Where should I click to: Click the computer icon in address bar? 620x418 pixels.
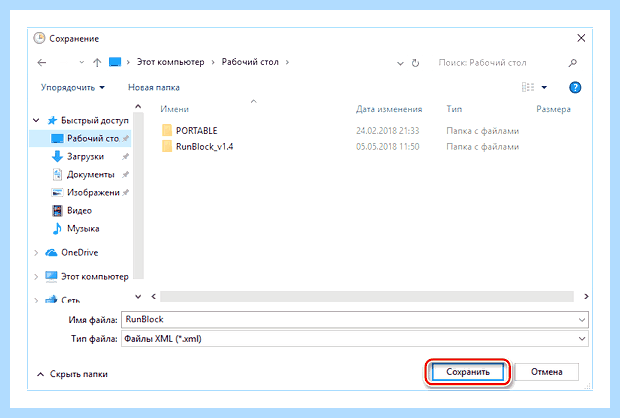pos(115,62)
